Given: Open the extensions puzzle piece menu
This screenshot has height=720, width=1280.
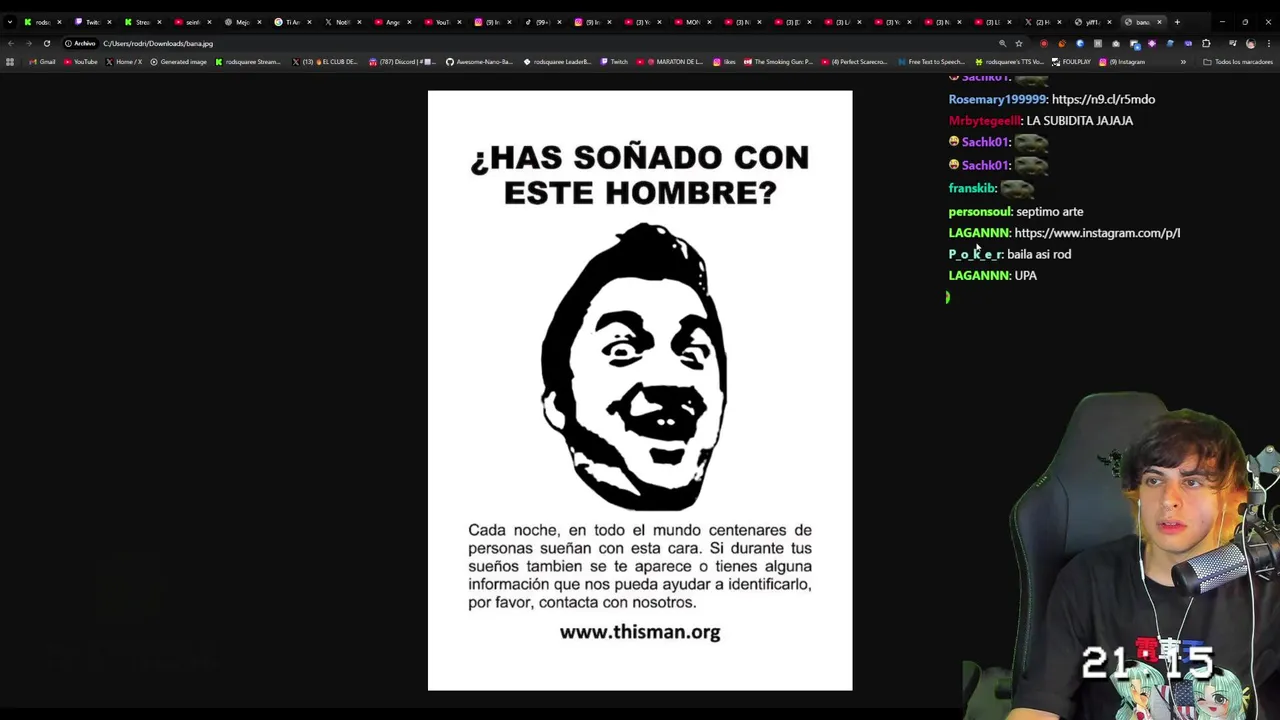Looking at the screenshot, I should coord(1206,43).
